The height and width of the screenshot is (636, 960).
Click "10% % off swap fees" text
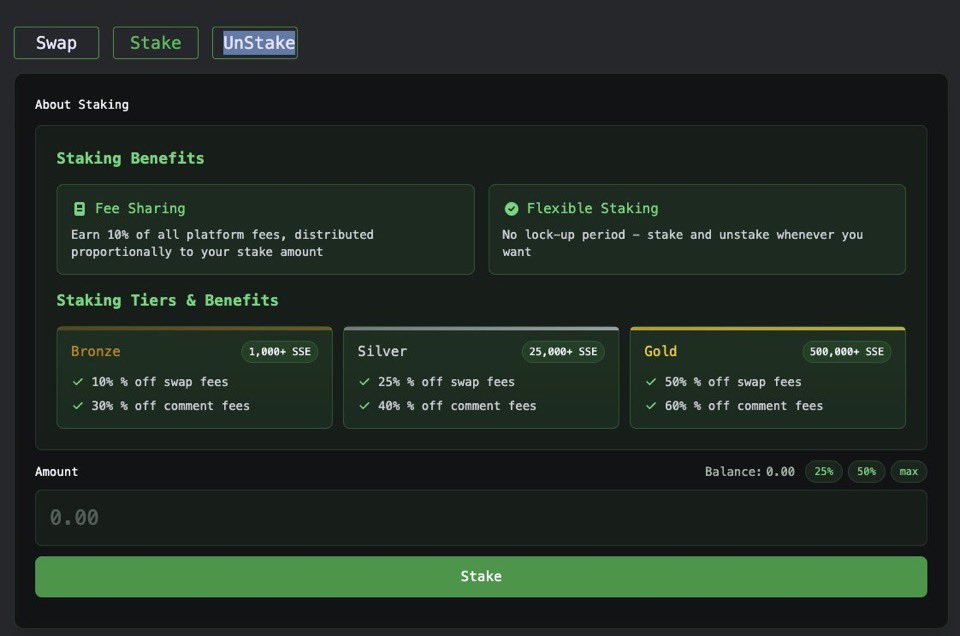pyautogui.click(x=160, y=382)
